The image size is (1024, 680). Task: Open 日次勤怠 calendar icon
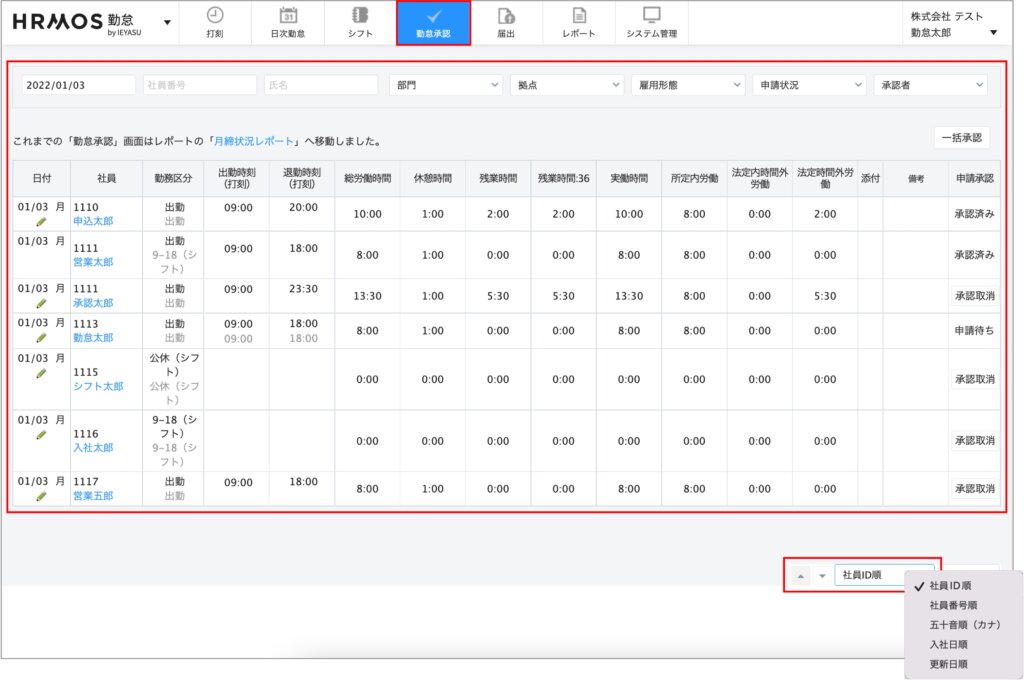(288, 16)
